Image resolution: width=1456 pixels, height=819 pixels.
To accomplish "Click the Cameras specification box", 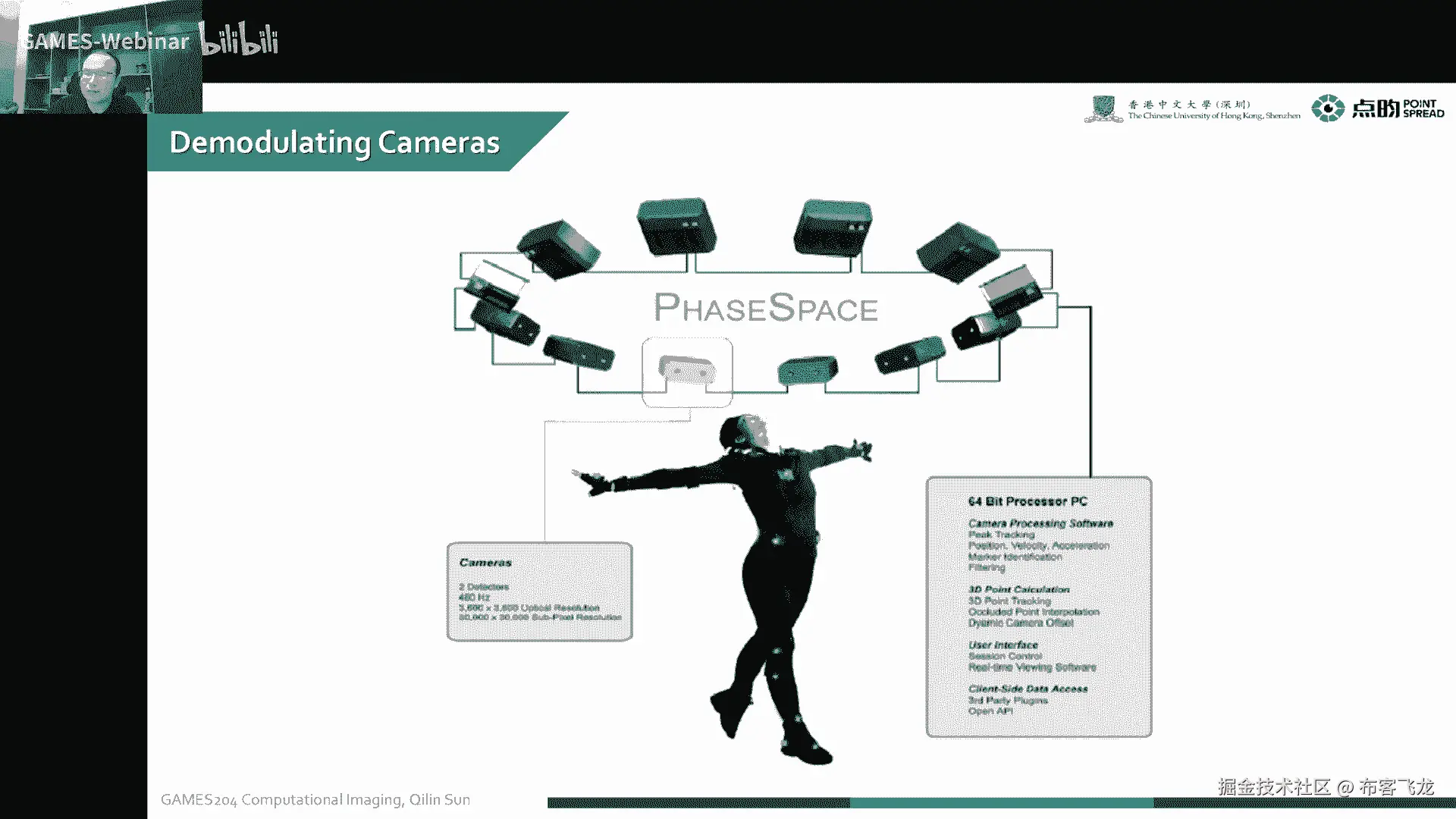I will (x=539, y=591).
